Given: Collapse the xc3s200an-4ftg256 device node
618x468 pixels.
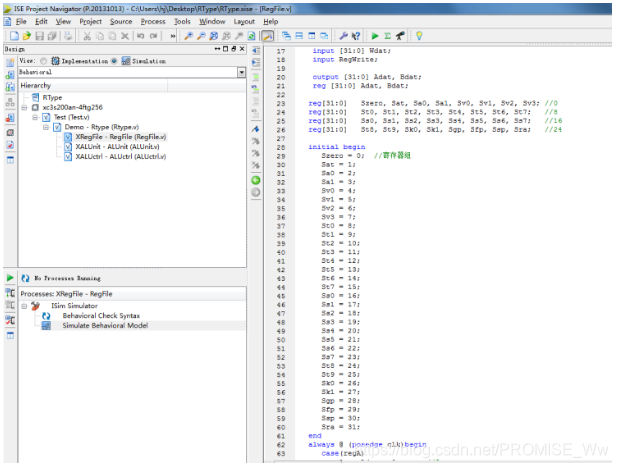Looking at the screenshot, I should 24,107.
